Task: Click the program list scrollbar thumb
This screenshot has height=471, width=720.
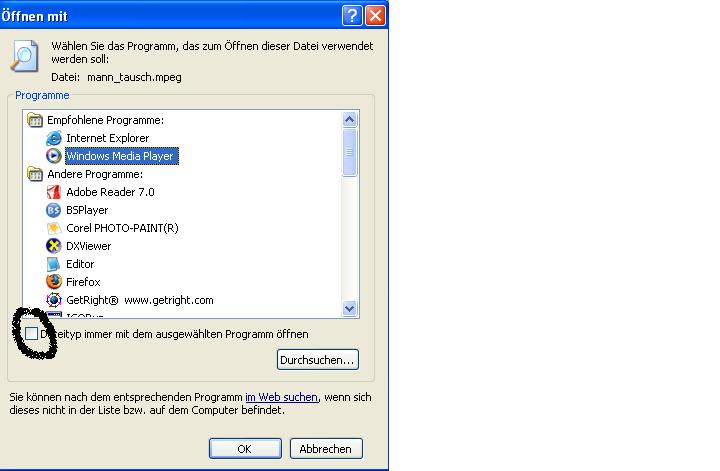Action: [x=349, y=152]
